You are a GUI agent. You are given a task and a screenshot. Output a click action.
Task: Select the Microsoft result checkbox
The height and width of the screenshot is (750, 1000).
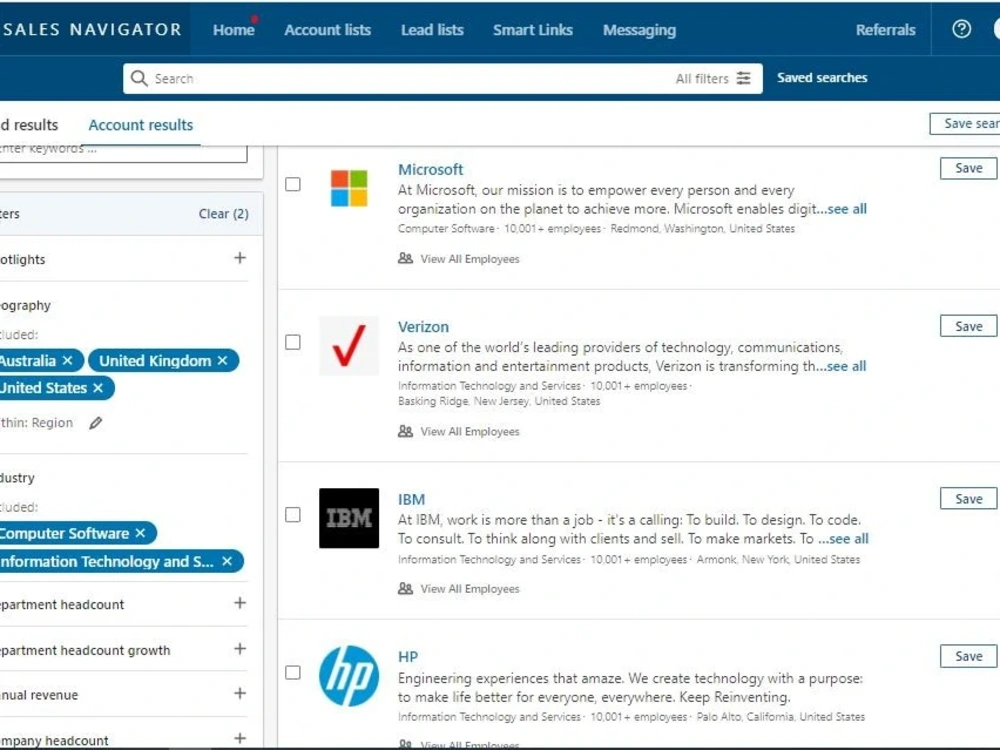(x=293, y=184)
